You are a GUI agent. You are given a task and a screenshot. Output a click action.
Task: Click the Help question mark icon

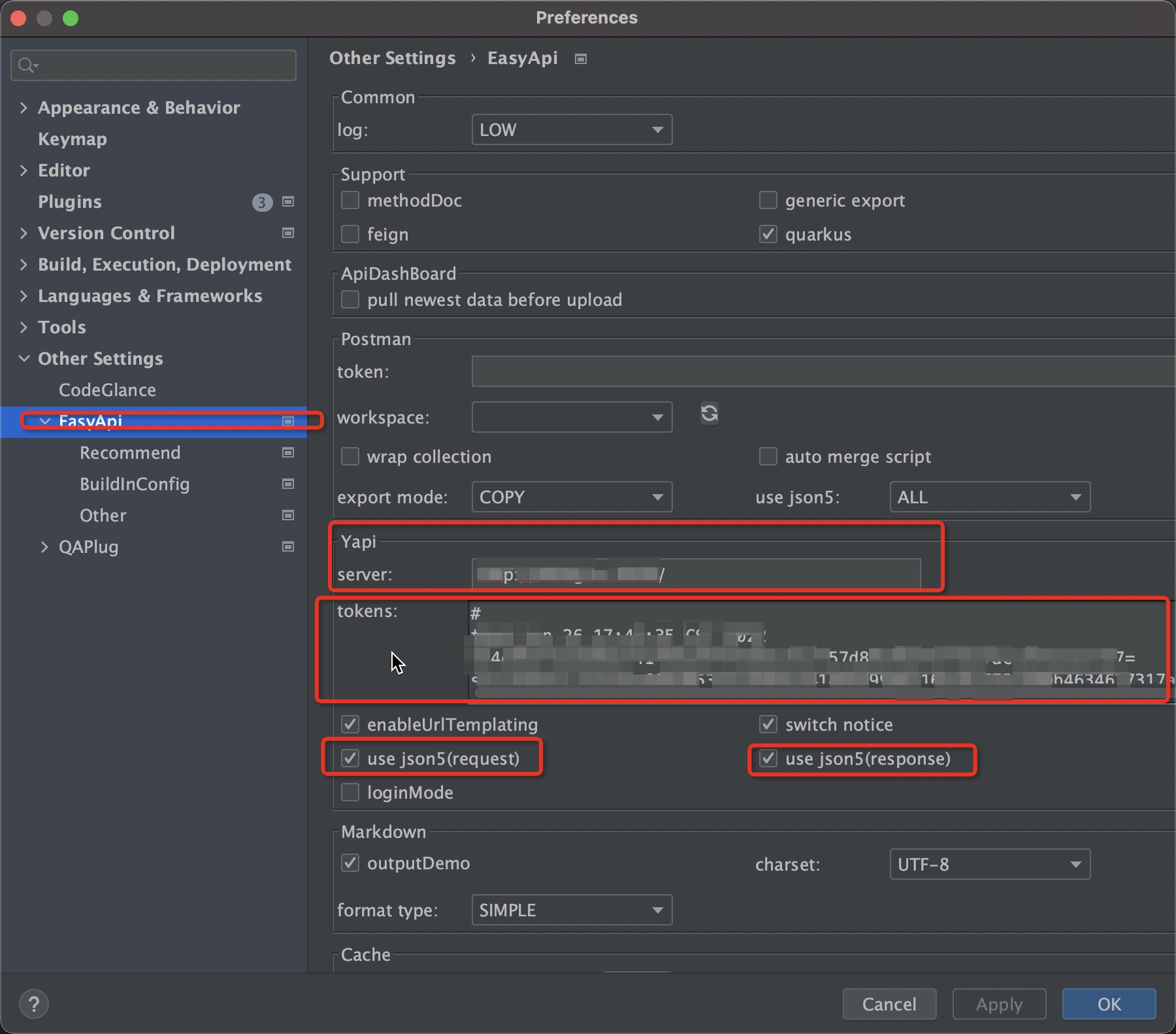[34, 1003]
